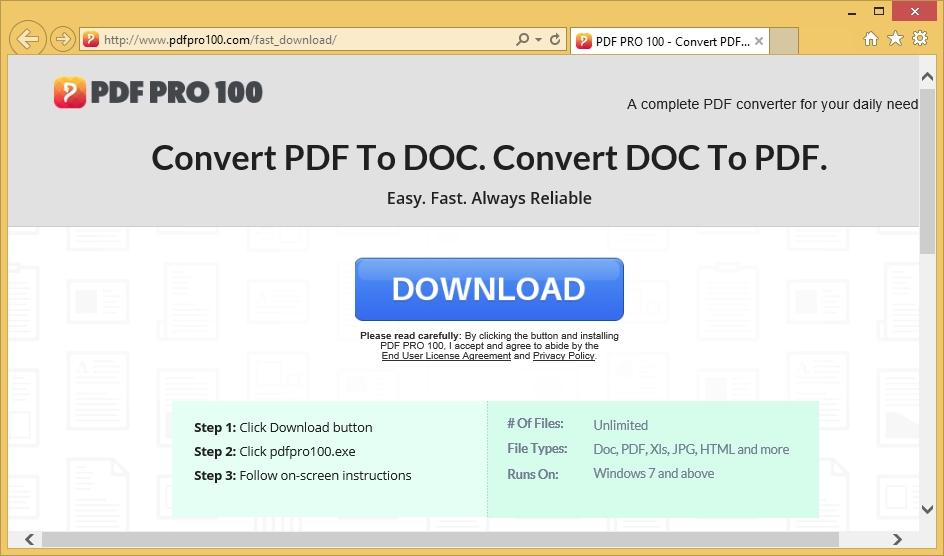Open End User License Agreement link
Image resolution: width=944 pixels, height=556 pixels.
pos(446,356)
